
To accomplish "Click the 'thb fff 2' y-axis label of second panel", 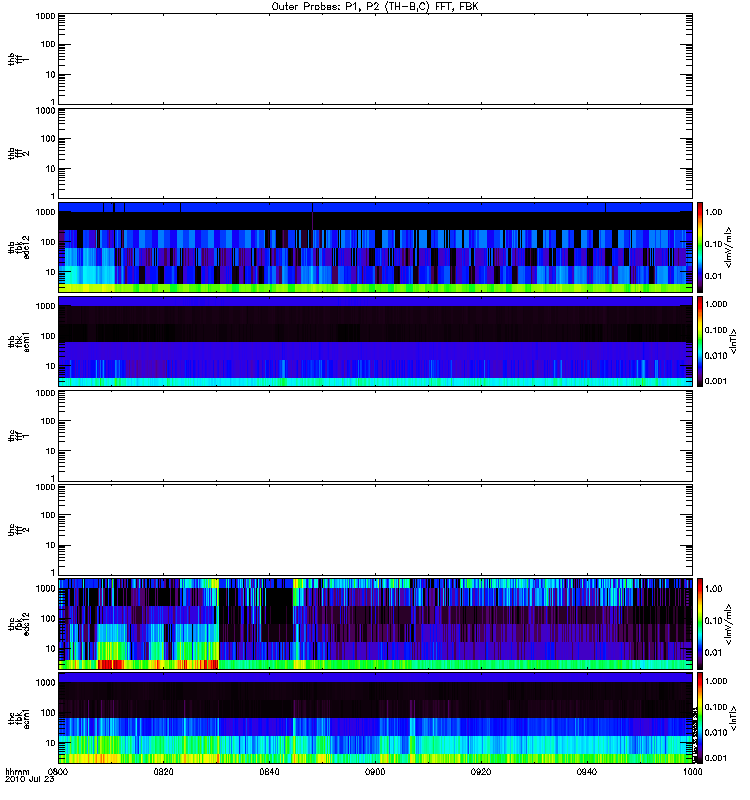I will pos(18,153).
